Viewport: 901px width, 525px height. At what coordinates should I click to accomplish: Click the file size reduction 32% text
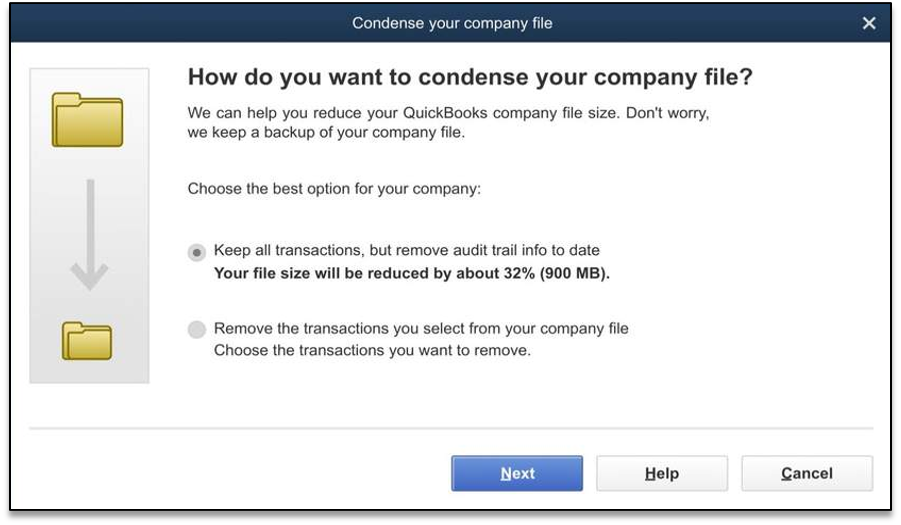(411, 273)
